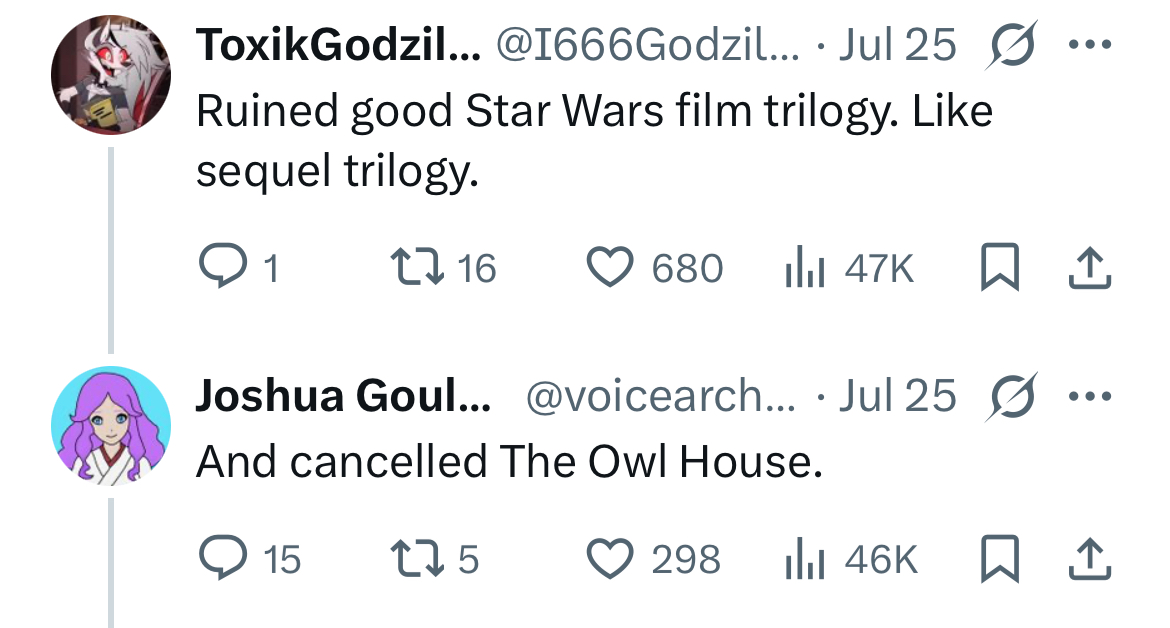Screen dimensions: 1170x628
Task: Retweet The Owl House tweet
Action: (435, 559)
